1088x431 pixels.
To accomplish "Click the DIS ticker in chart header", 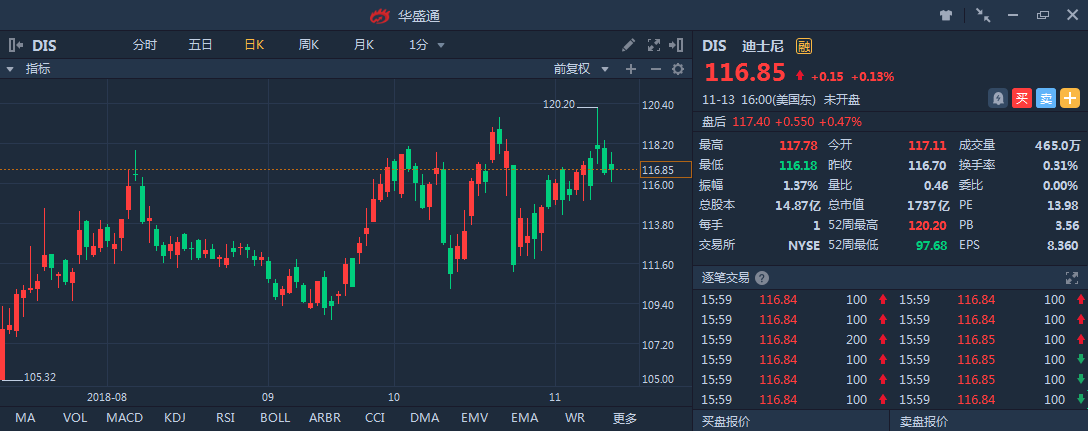I will (44, 46).
